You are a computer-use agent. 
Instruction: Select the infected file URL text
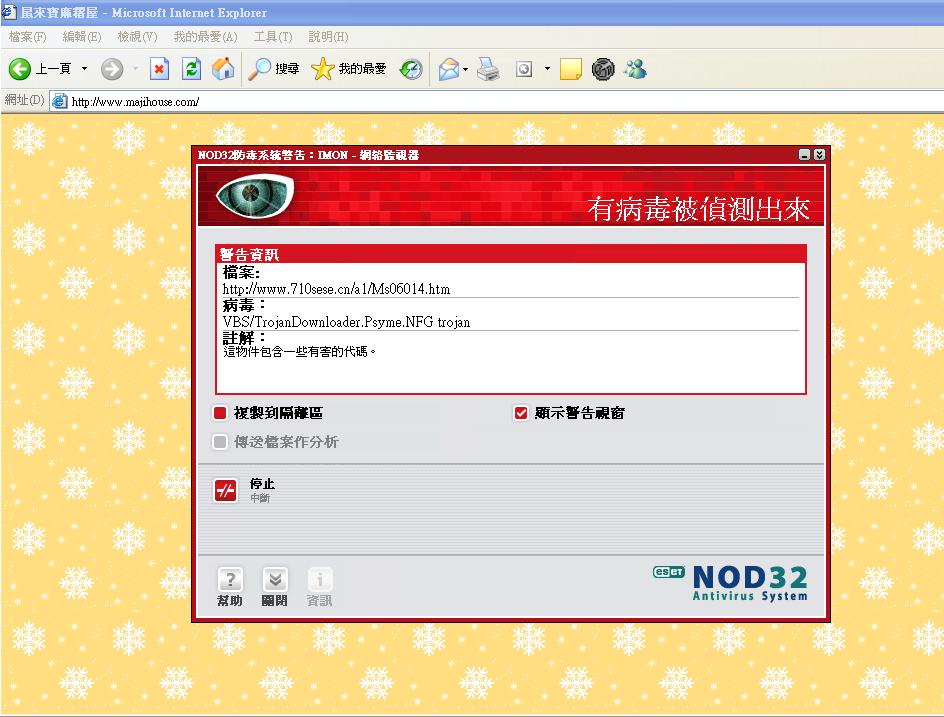point(337,289)
